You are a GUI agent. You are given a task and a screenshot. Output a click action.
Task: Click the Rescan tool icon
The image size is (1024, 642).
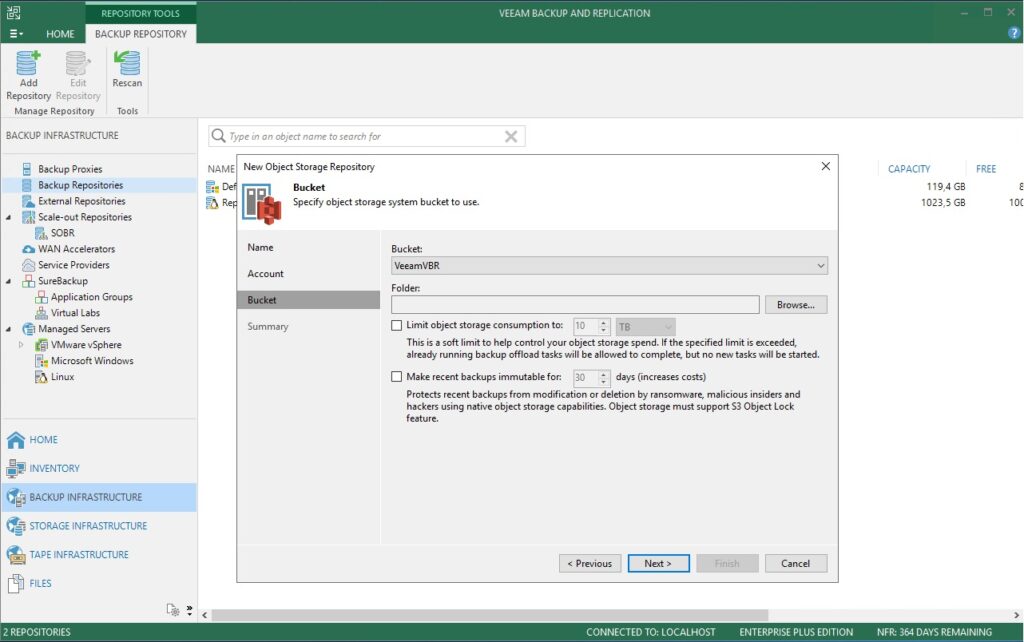[127, 64]
